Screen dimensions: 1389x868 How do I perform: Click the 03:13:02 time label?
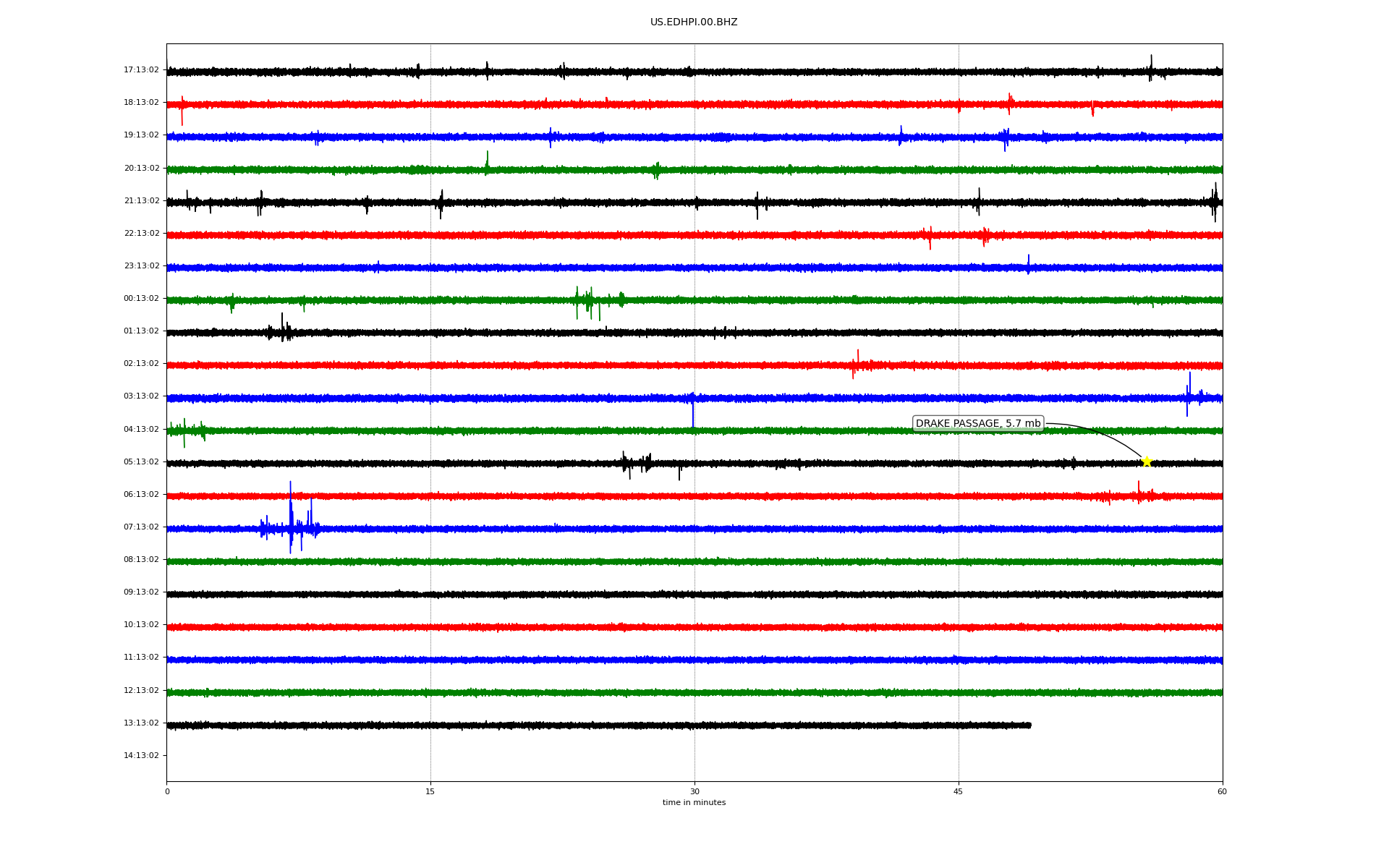point(141,396)
